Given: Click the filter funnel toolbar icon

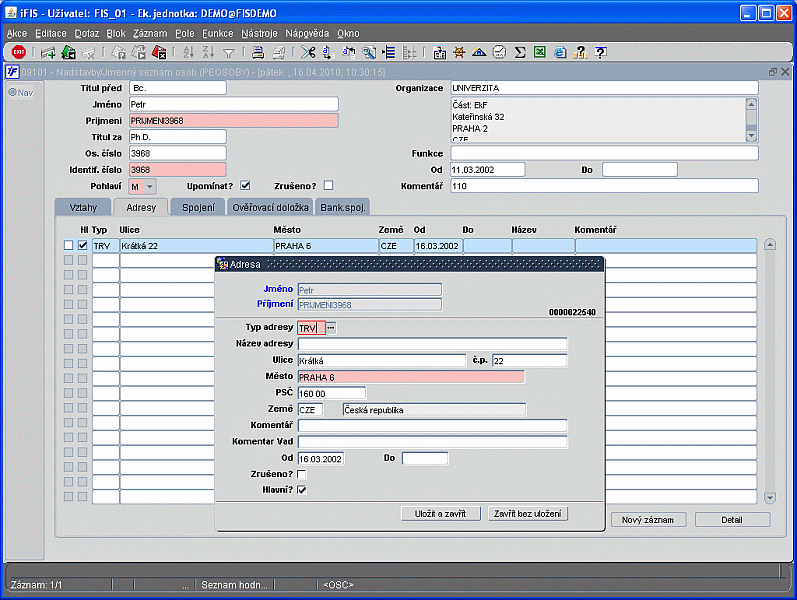Looking at the screenshot, I should pos(228,52).
